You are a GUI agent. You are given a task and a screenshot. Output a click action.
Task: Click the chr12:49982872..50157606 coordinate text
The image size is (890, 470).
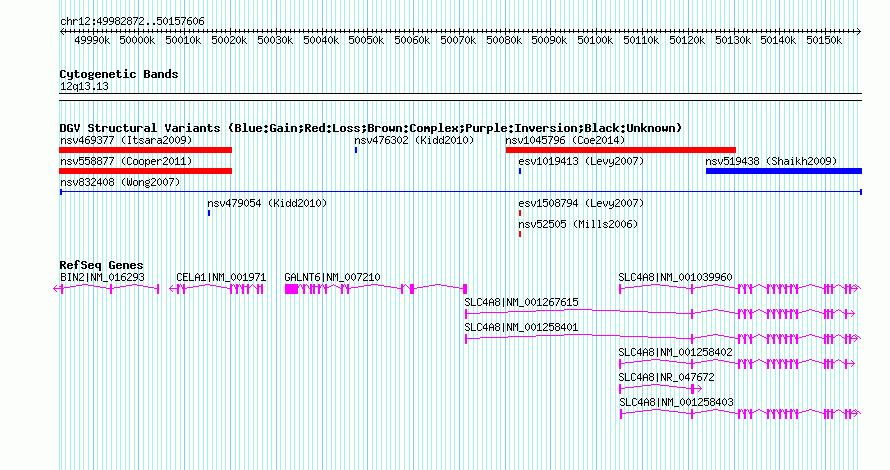tap(132, 22)
